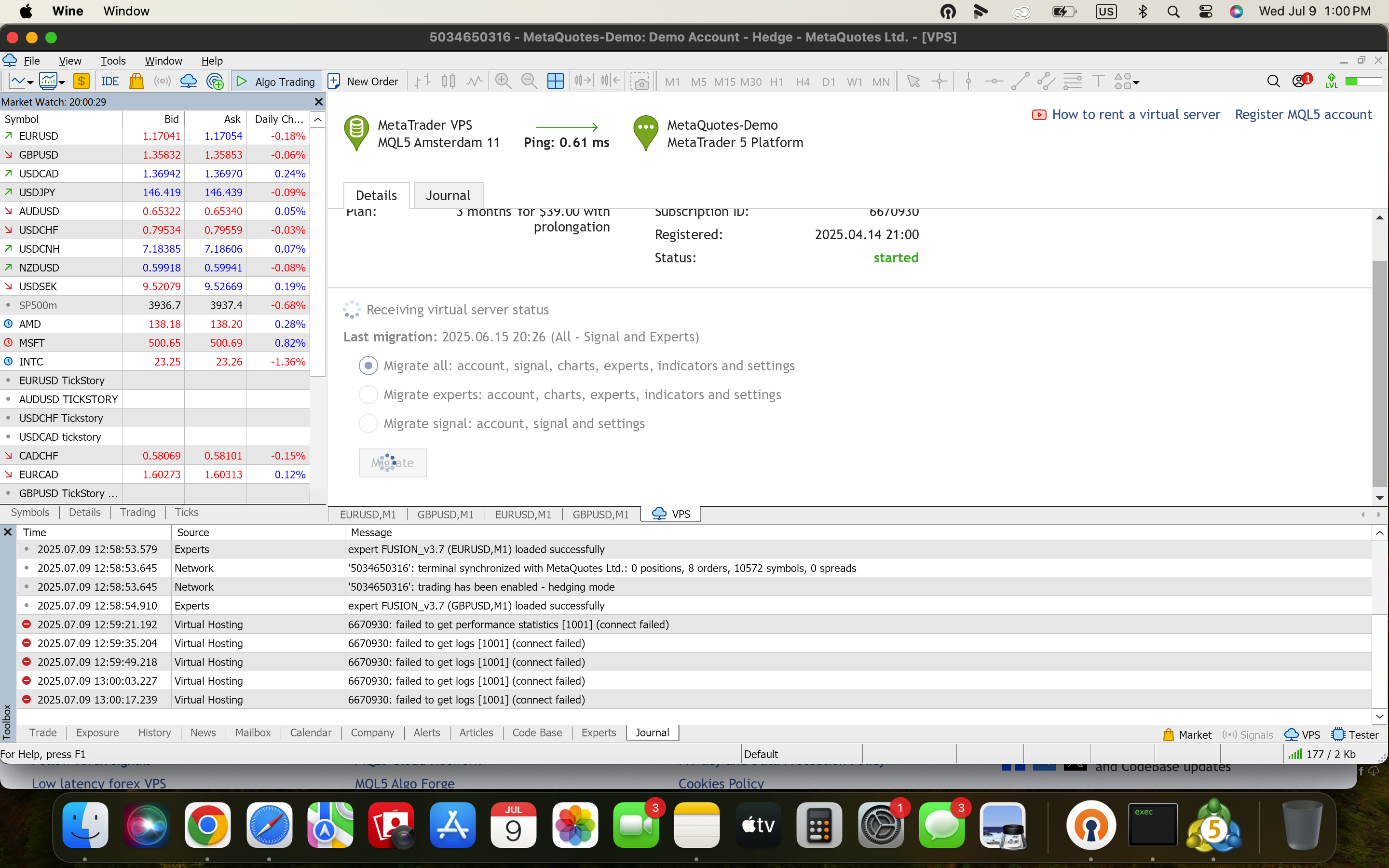The image size is (1389, 868).
Task: Open the shapes objects dropdown
Action: click(1136, 82)
